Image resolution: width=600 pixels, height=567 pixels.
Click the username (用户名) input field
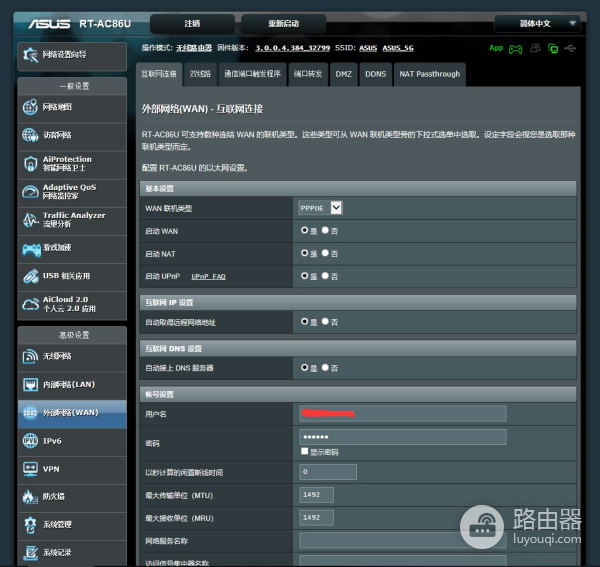pos(403,414)
